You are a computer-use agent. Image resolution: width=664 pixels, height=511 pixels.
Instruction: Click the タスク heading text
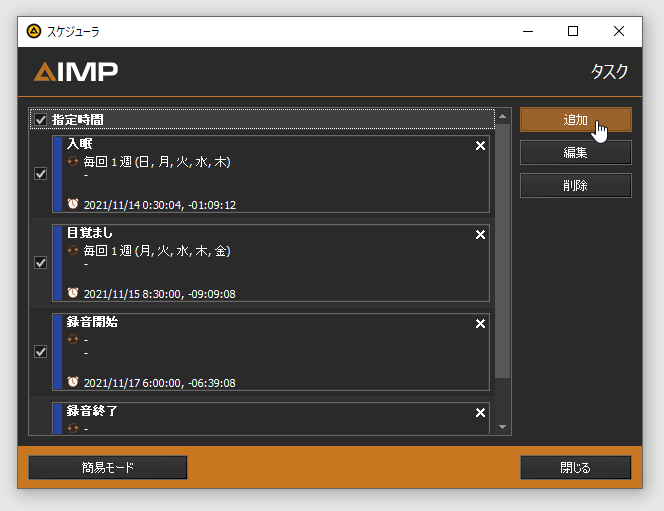[609, 71]
